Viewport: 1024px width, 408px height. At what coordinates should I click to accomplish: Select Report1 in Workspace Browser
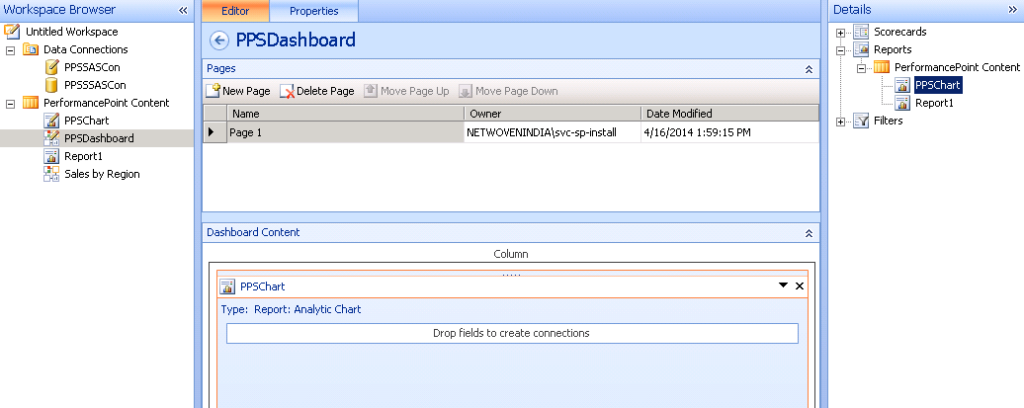coord(83,157)
